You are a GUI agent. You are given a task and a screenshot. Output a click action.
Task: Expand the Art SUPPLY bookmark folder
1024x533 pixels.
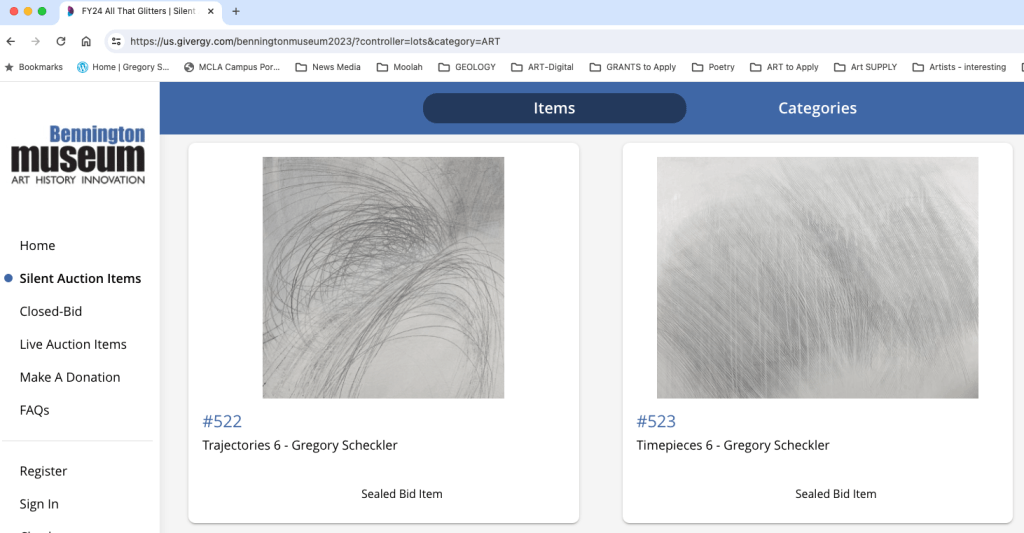pos(865,67)
